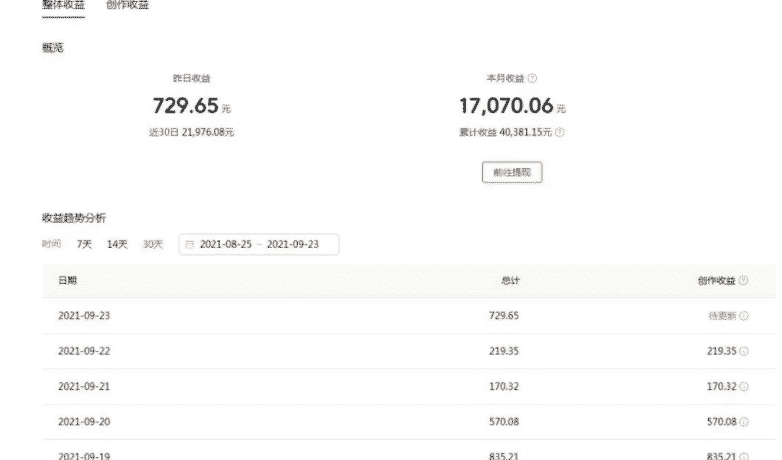782x460 pixels.
Task: Click the help icon beside 创作收益 header
Action: pyautogui.click(x=743, y=280)
